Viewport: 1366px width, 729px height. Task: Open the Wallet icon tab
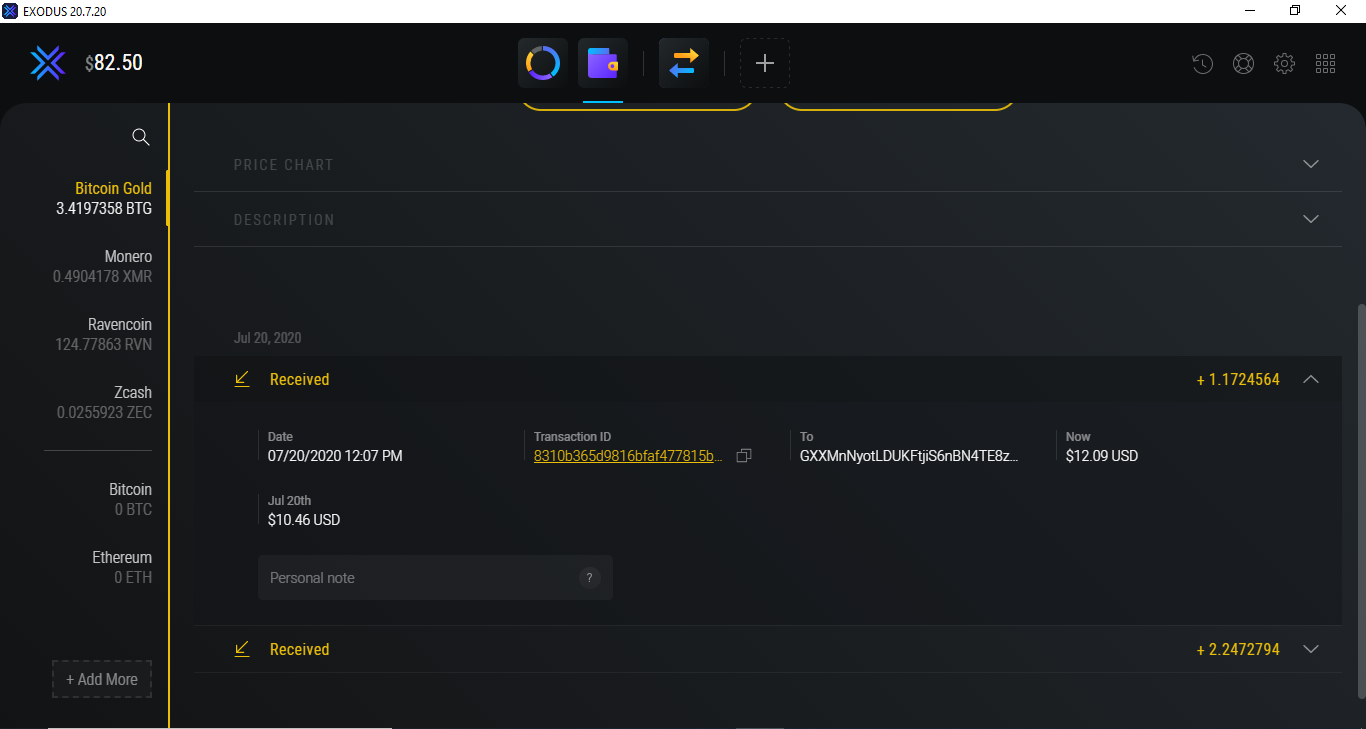tap(603, 63)
